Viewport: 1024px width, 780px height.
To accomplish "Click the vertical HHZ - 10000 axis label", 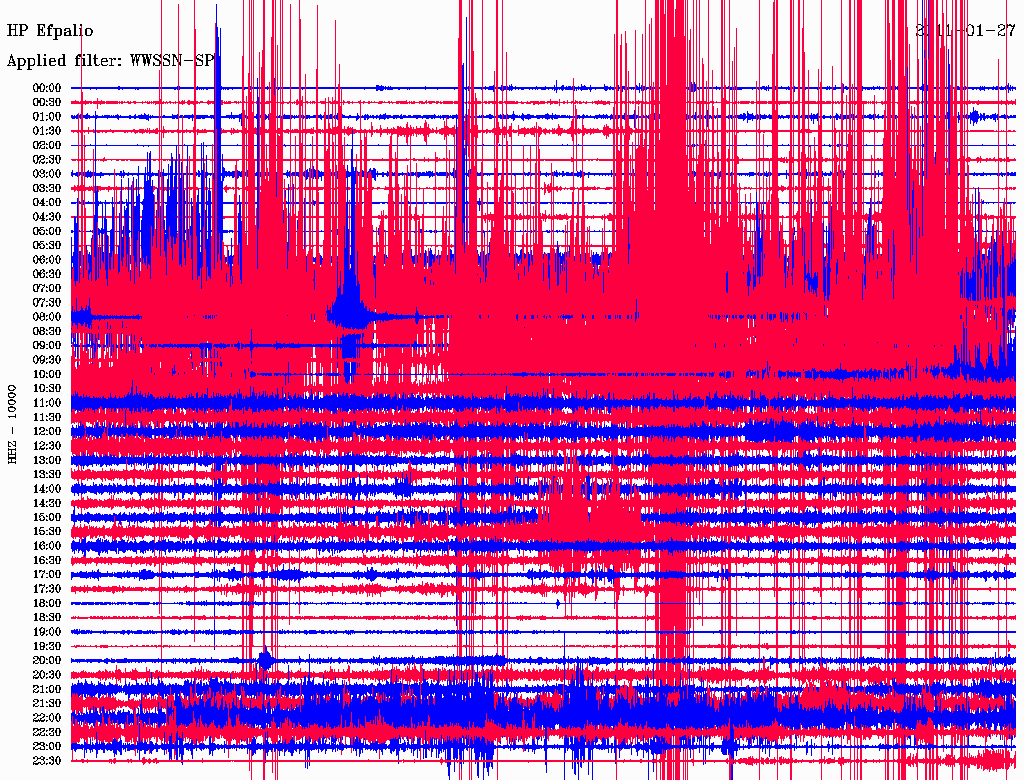I will [x=13, y=424].
